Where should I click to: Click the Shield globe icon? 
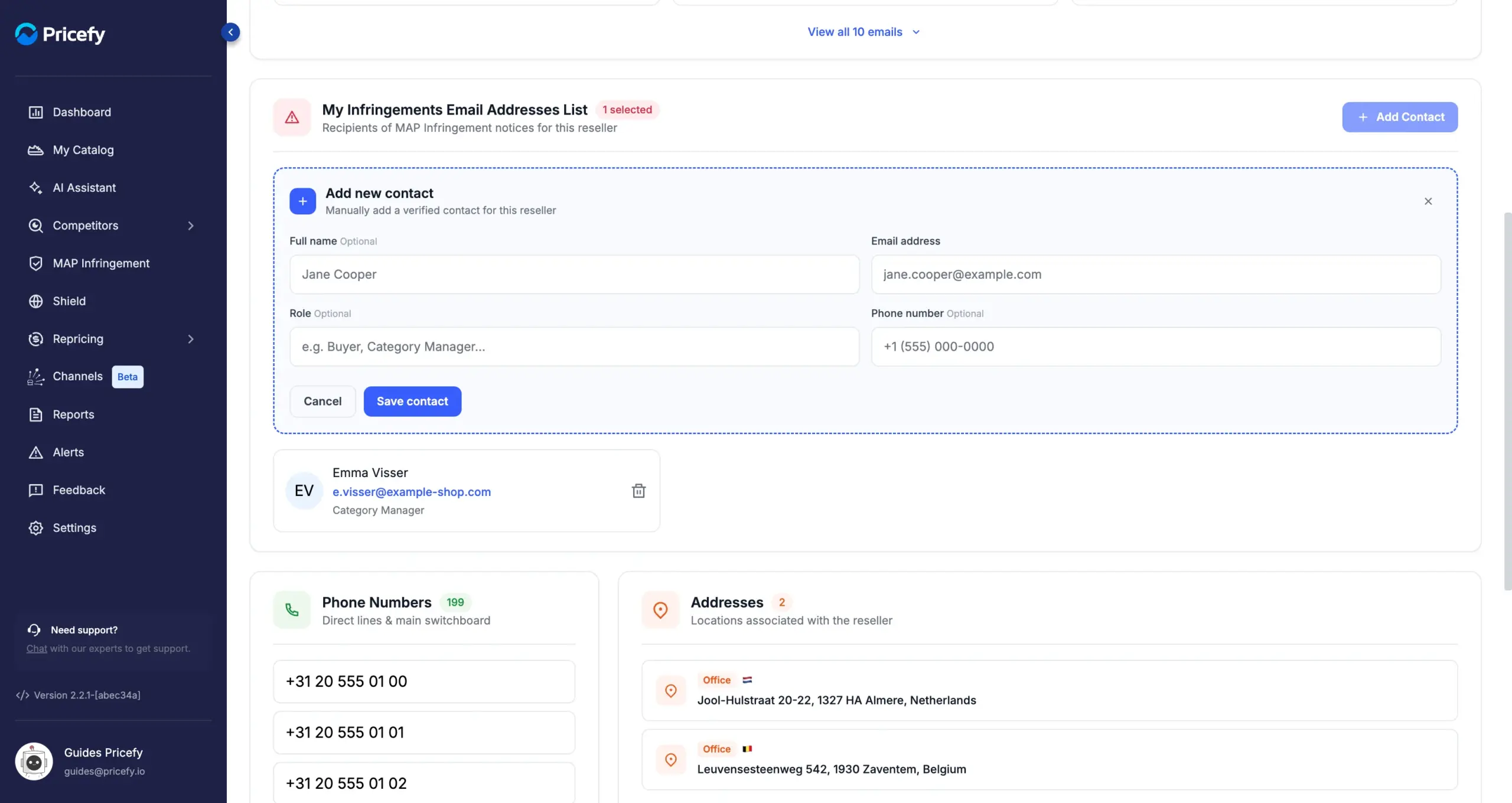coord(36,301)
